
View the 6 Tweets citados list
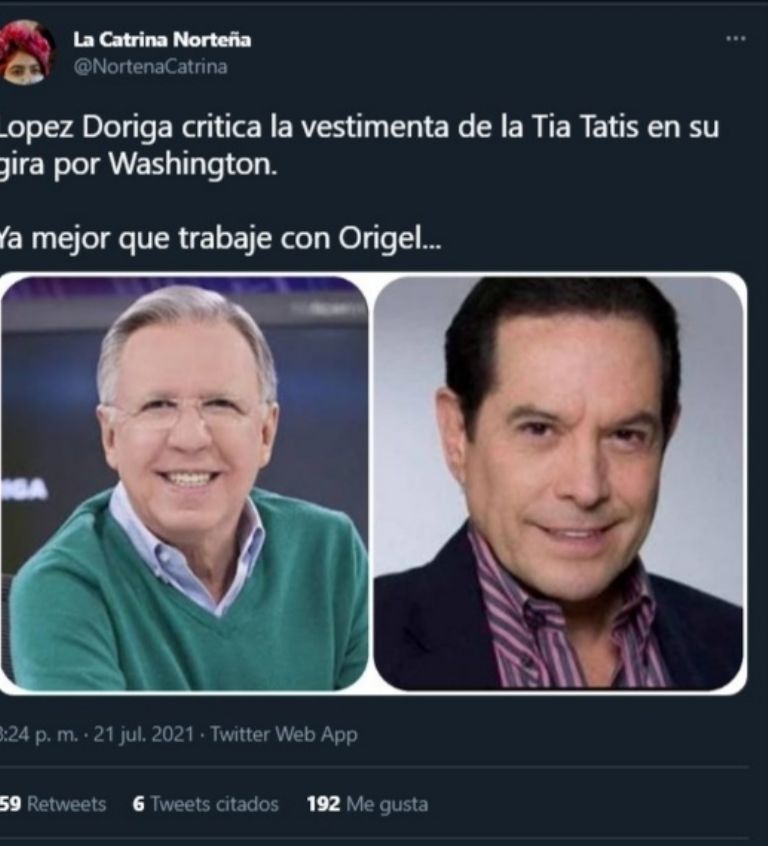click(x=206, y=804)
